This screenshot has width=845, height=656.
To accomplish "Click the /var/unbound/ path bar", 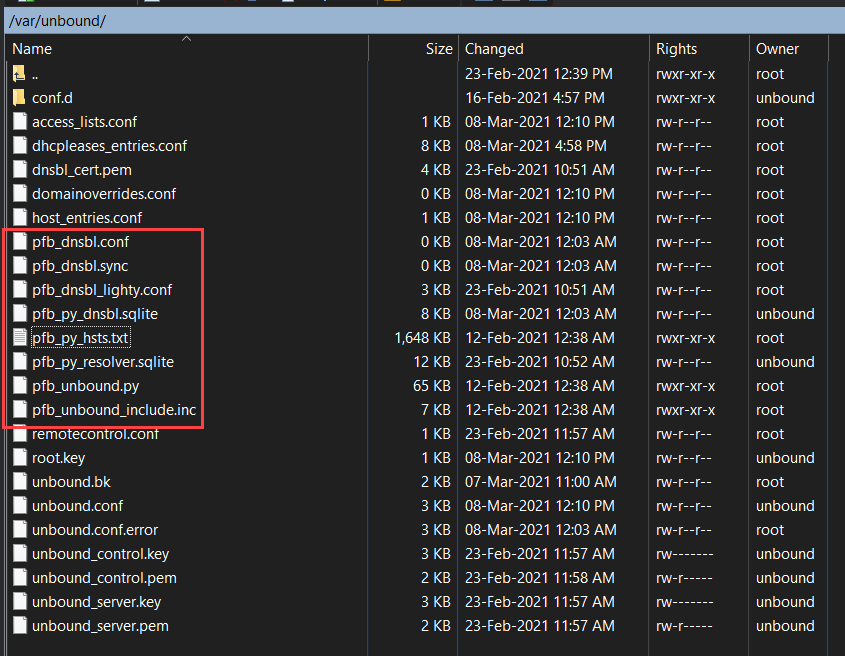I will (425, 21).
